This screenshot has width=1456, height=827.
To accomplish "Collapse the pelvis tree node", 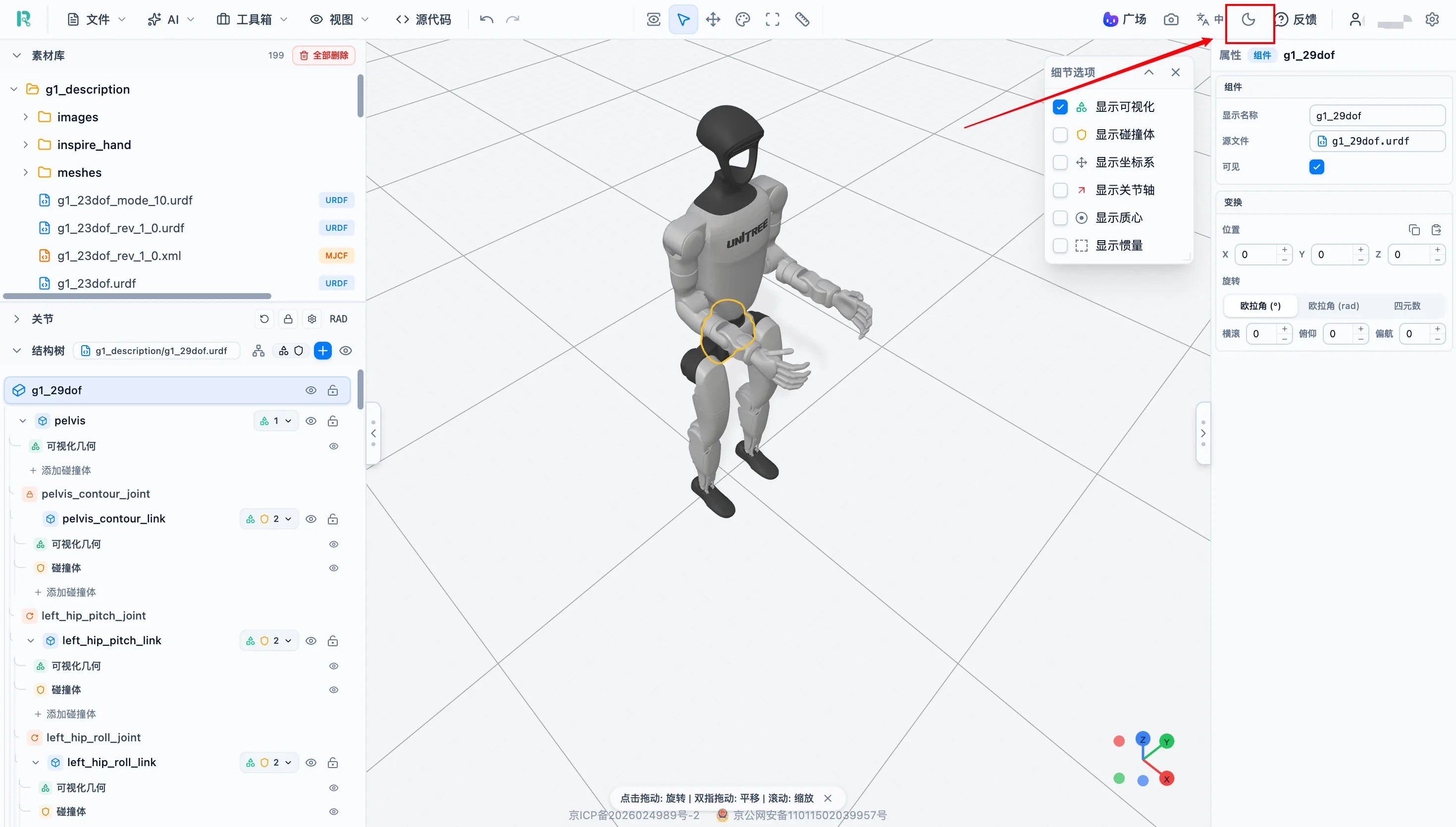I will 23,421.
